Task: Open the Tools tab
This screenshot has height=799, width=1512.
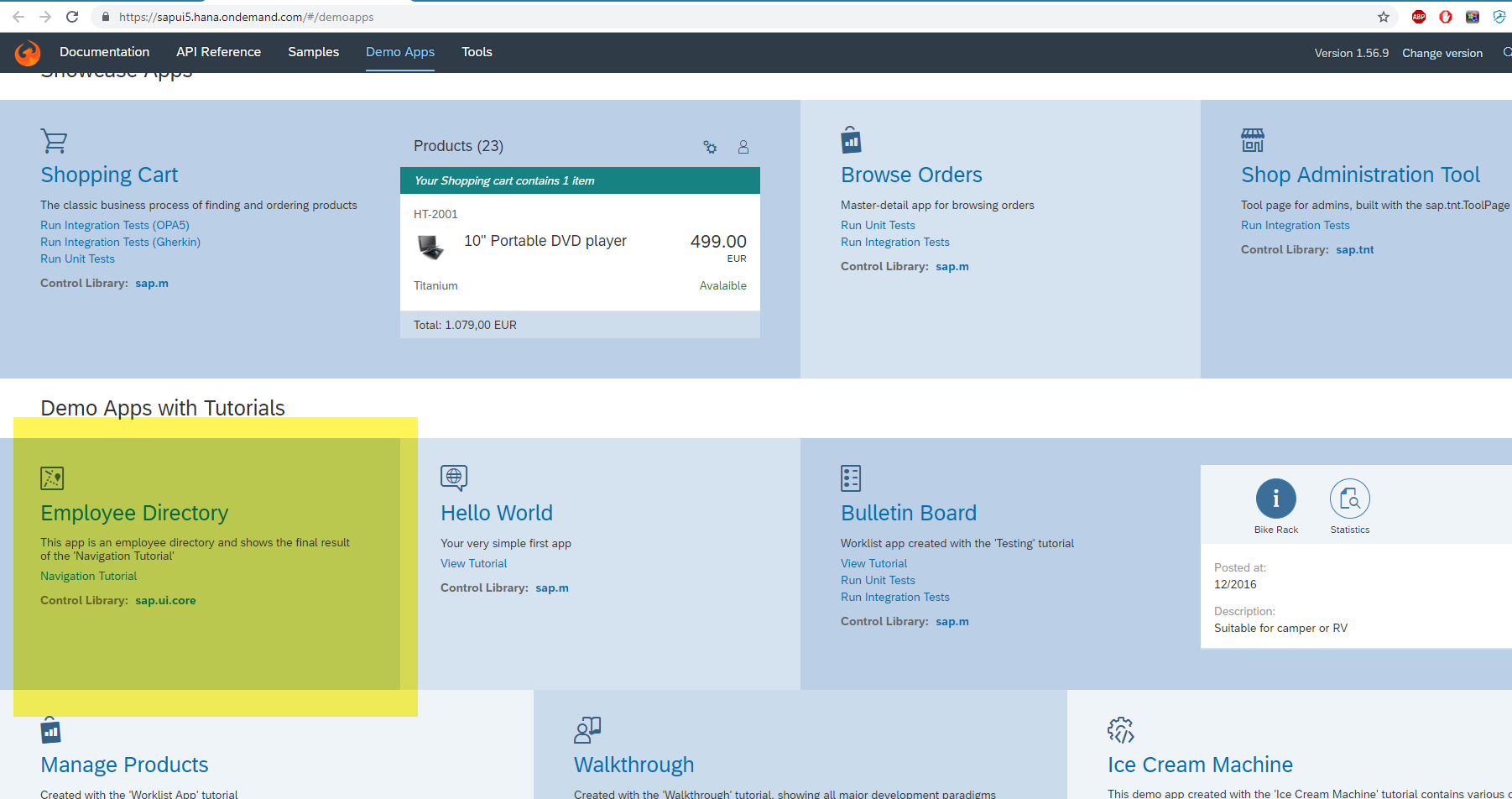Action: coord(477,52)
